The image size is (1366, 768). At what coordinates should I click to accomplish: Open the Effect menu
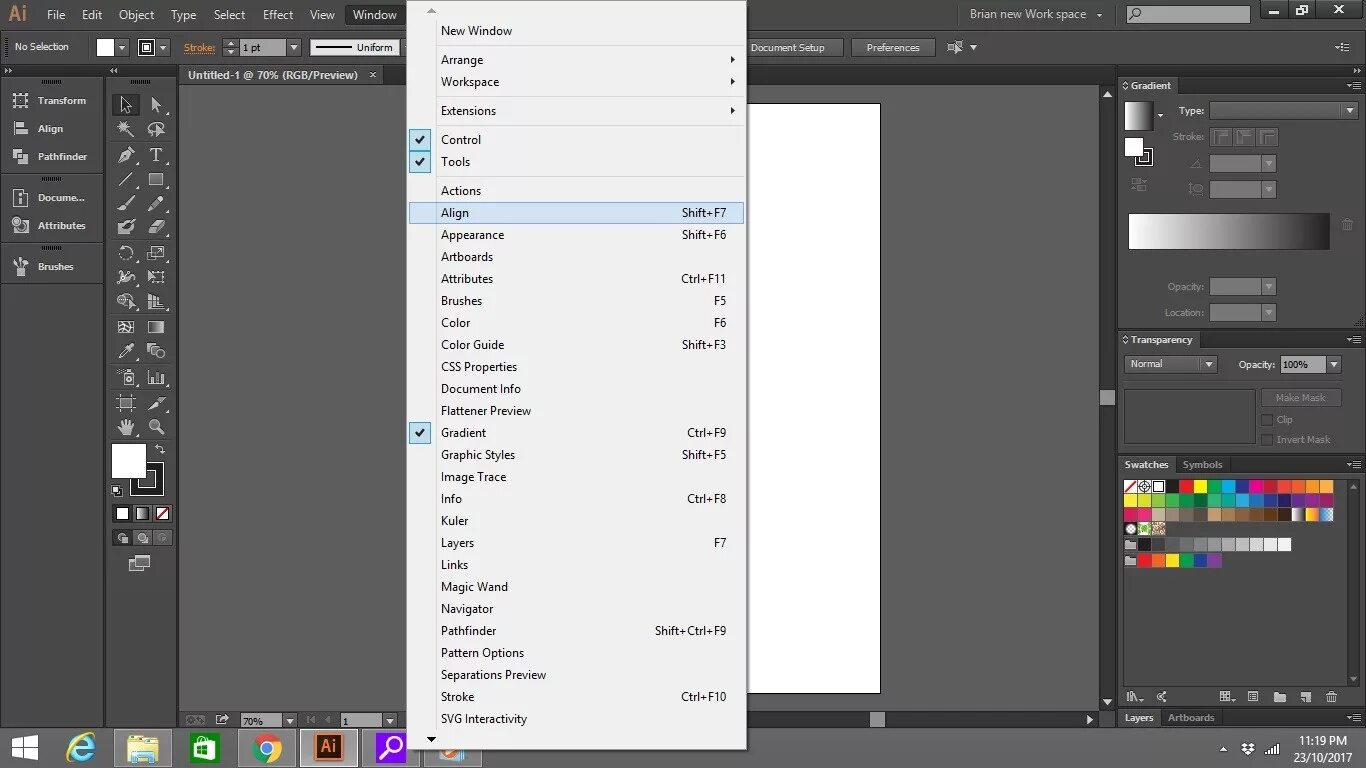tap(278, 15)
